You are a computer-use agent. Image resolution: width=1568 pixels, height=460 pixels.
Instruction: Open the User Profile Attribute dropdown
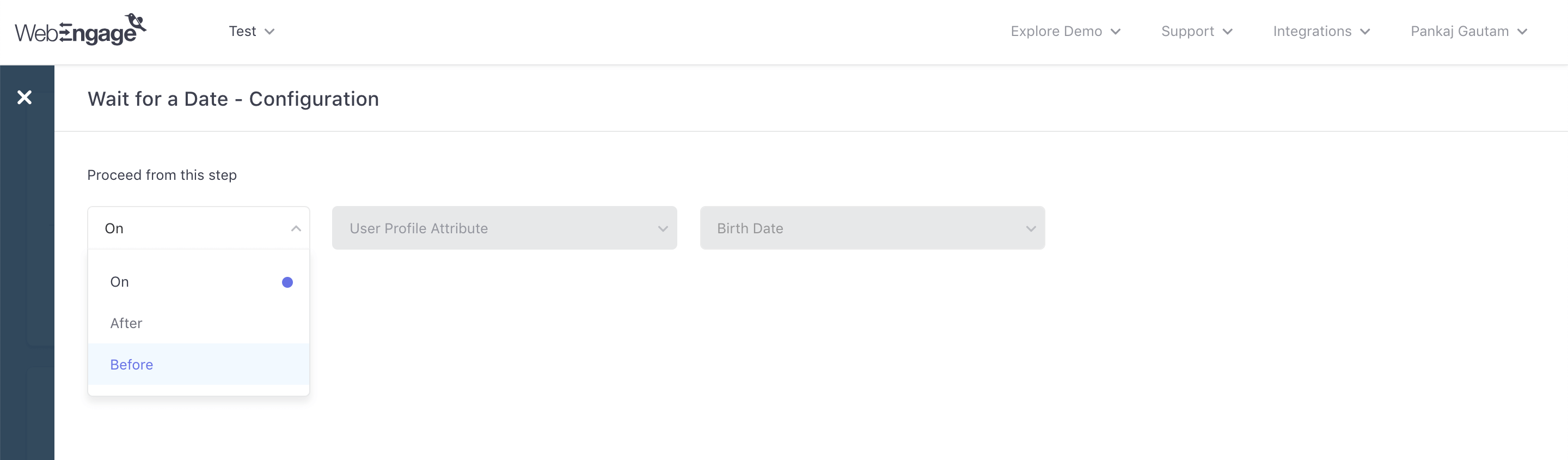[504, 228]
